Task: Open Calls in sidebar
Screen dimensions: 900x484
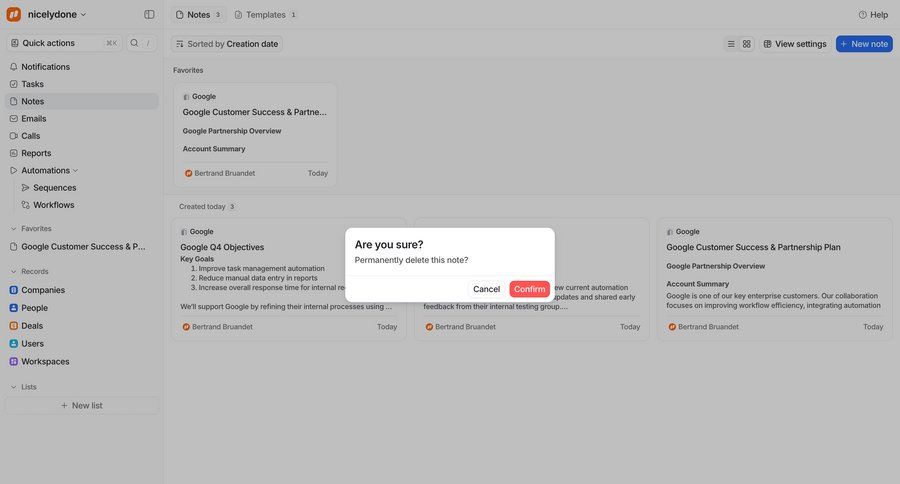Action: (82, 135)
